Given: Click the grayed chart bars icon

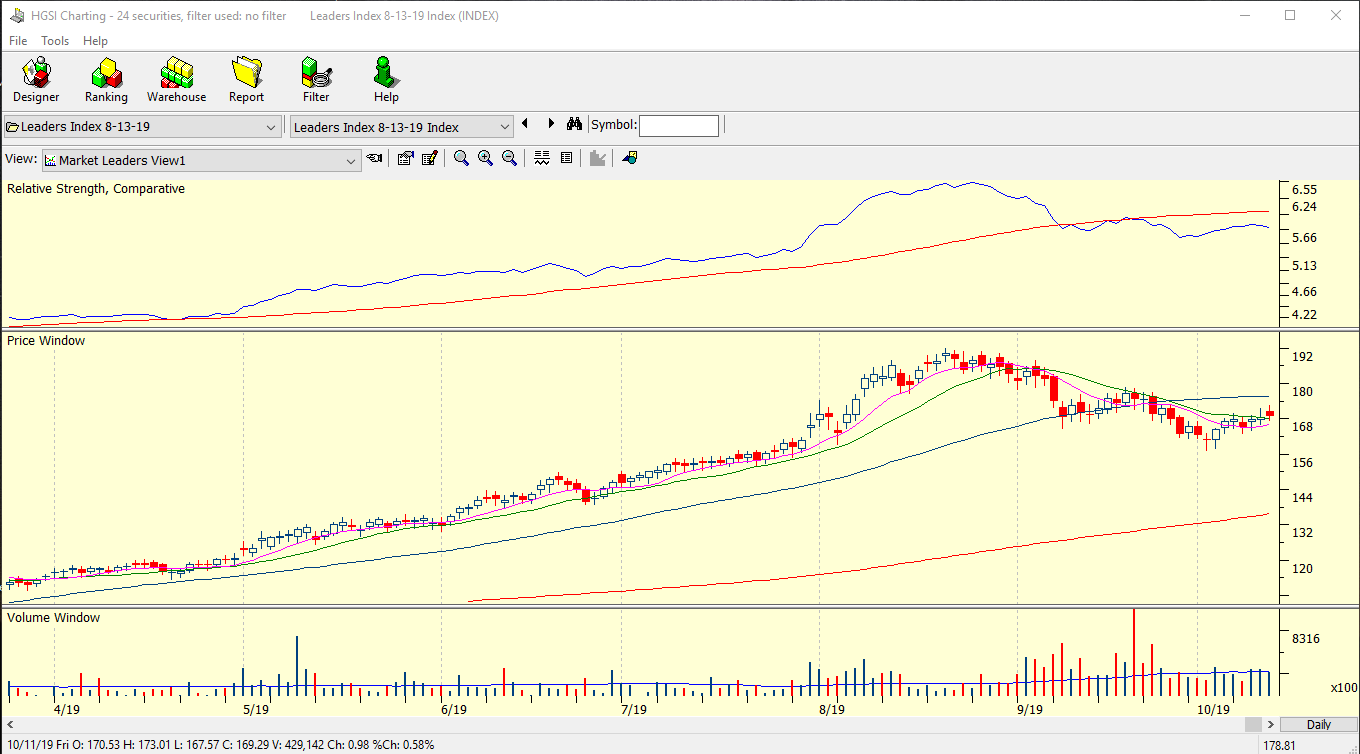Looking at the screenshot, I should pyautogui.click(x=598, y=158).
